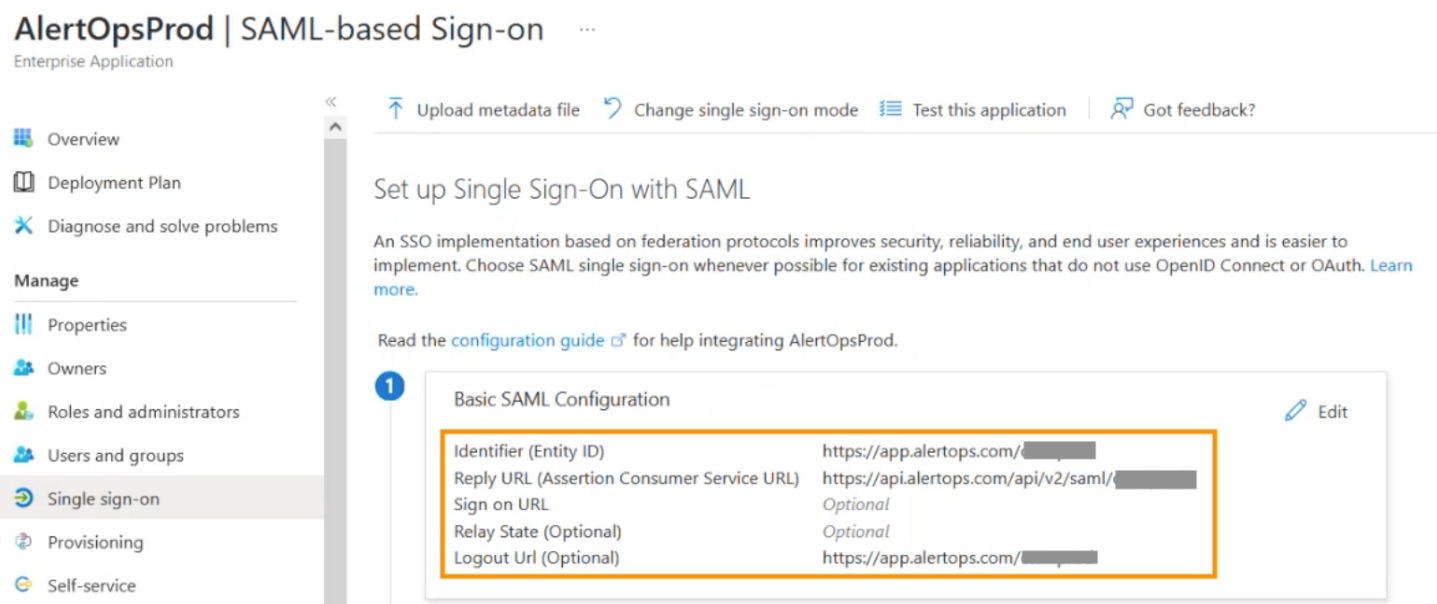Click Test this application button
The image size is (1437, 604).
(973, 110)
